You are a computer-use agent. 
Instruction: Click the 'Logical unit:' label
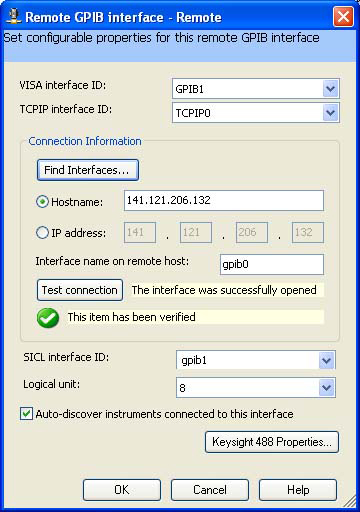[51, 385]
